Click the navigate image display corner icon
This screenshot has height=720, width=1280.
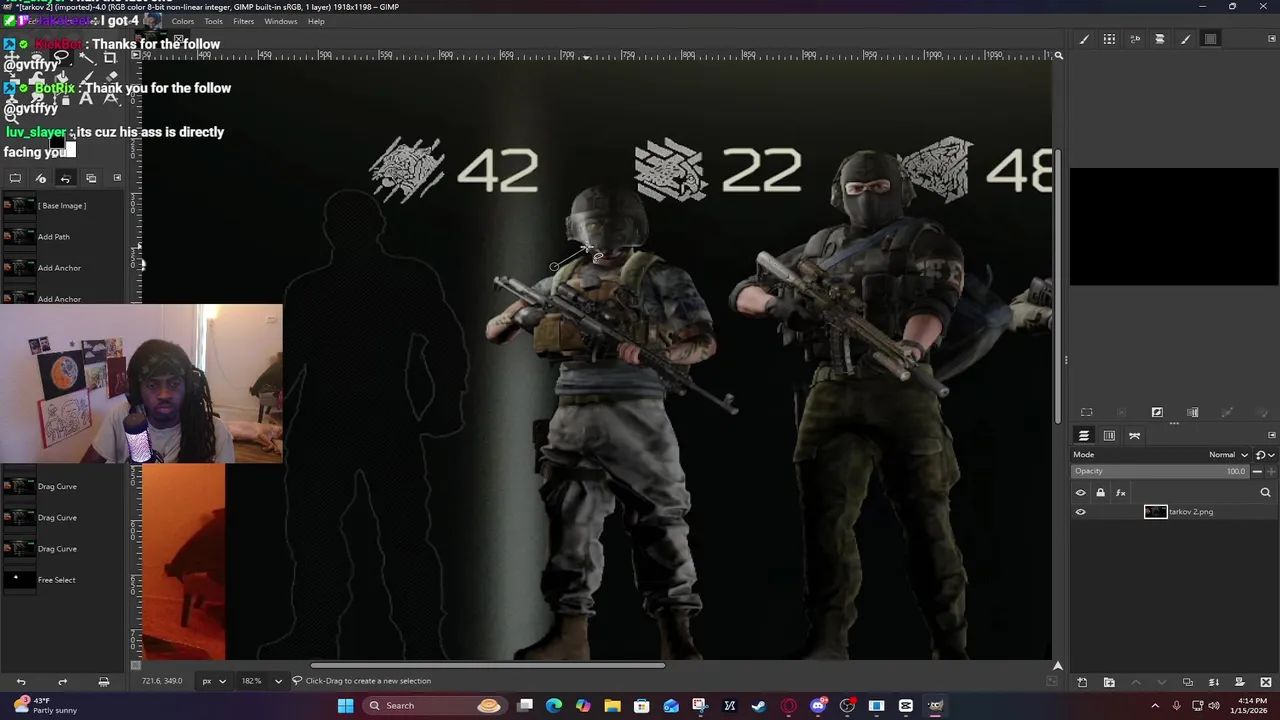click(1057, 665)
